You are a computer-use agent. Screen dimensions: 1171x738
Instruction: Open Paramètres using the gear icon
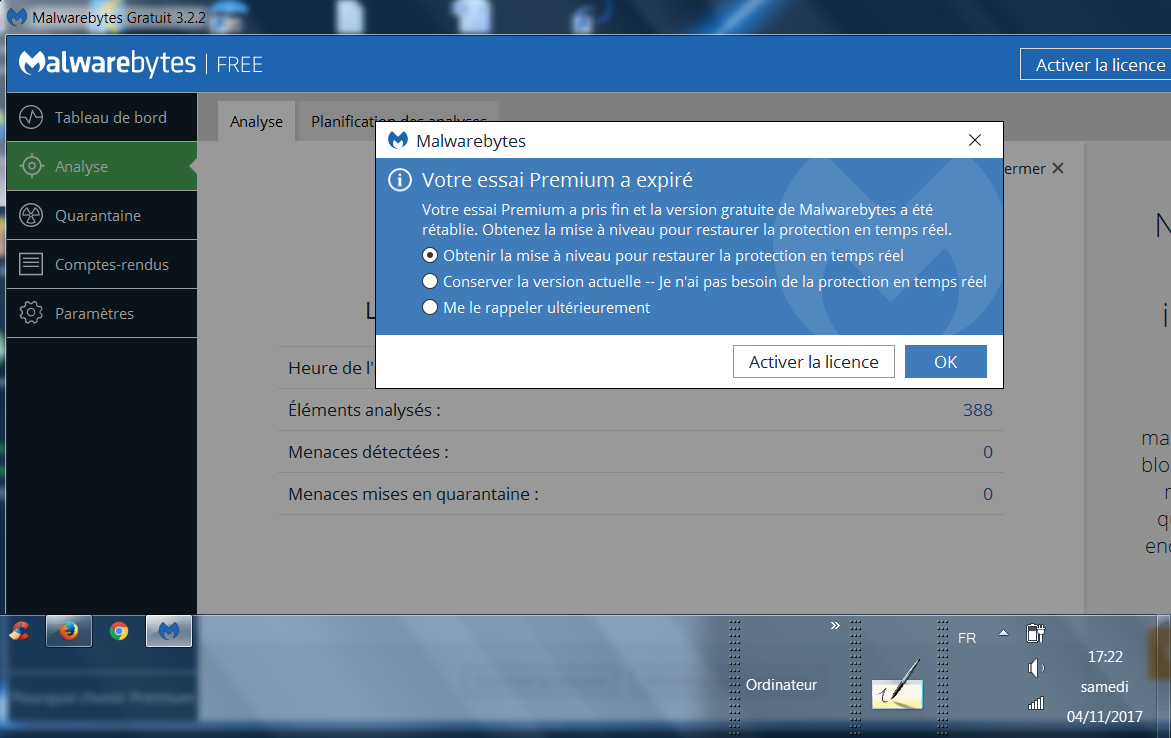click(x=31, y=313)
